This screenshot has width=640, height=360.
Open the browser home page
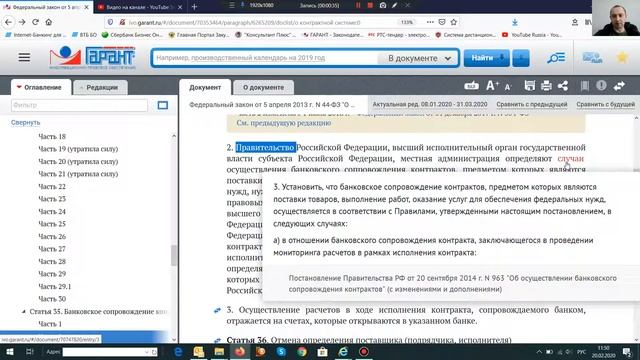pos(49,22)
